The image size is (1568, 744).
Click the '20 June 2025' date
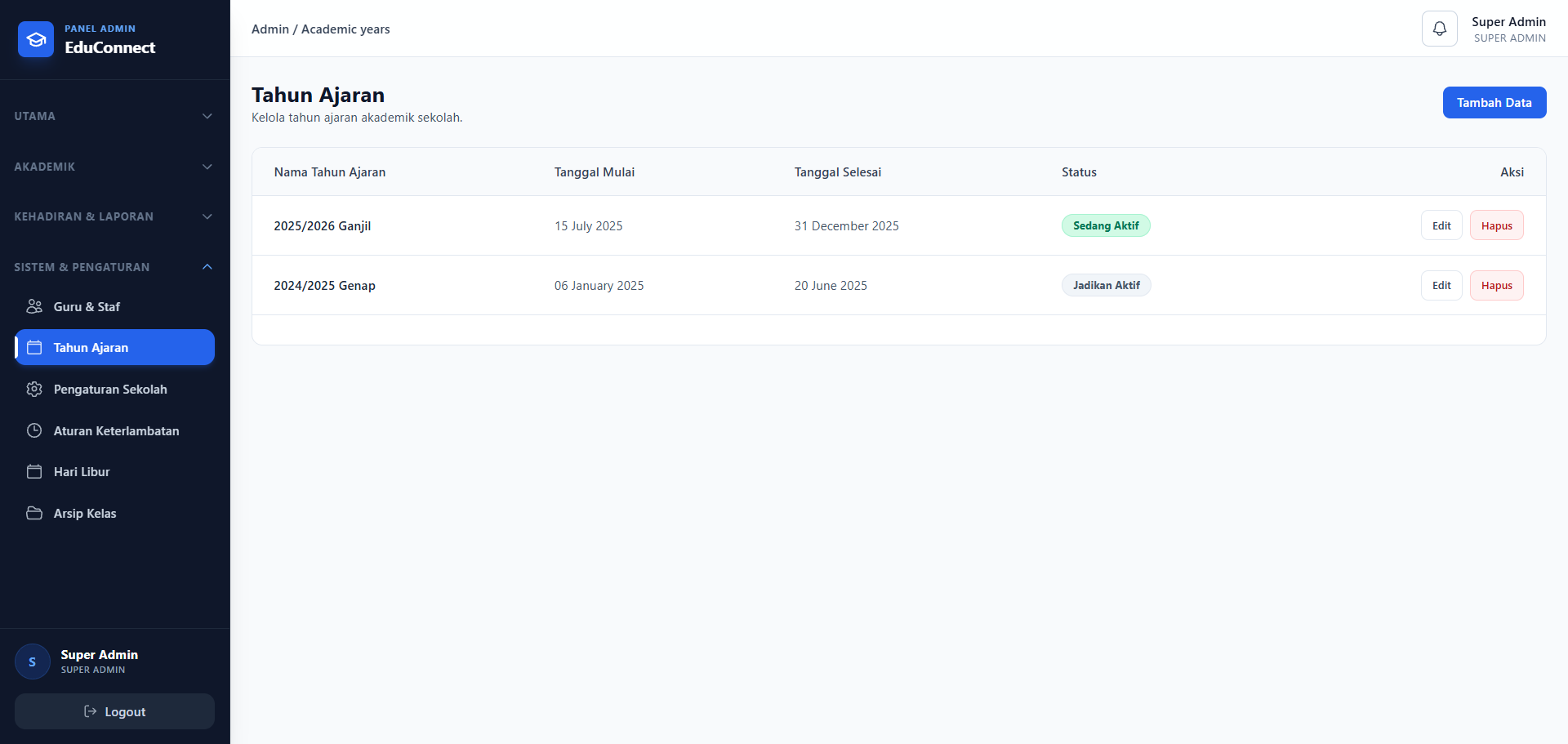[831, 286]
